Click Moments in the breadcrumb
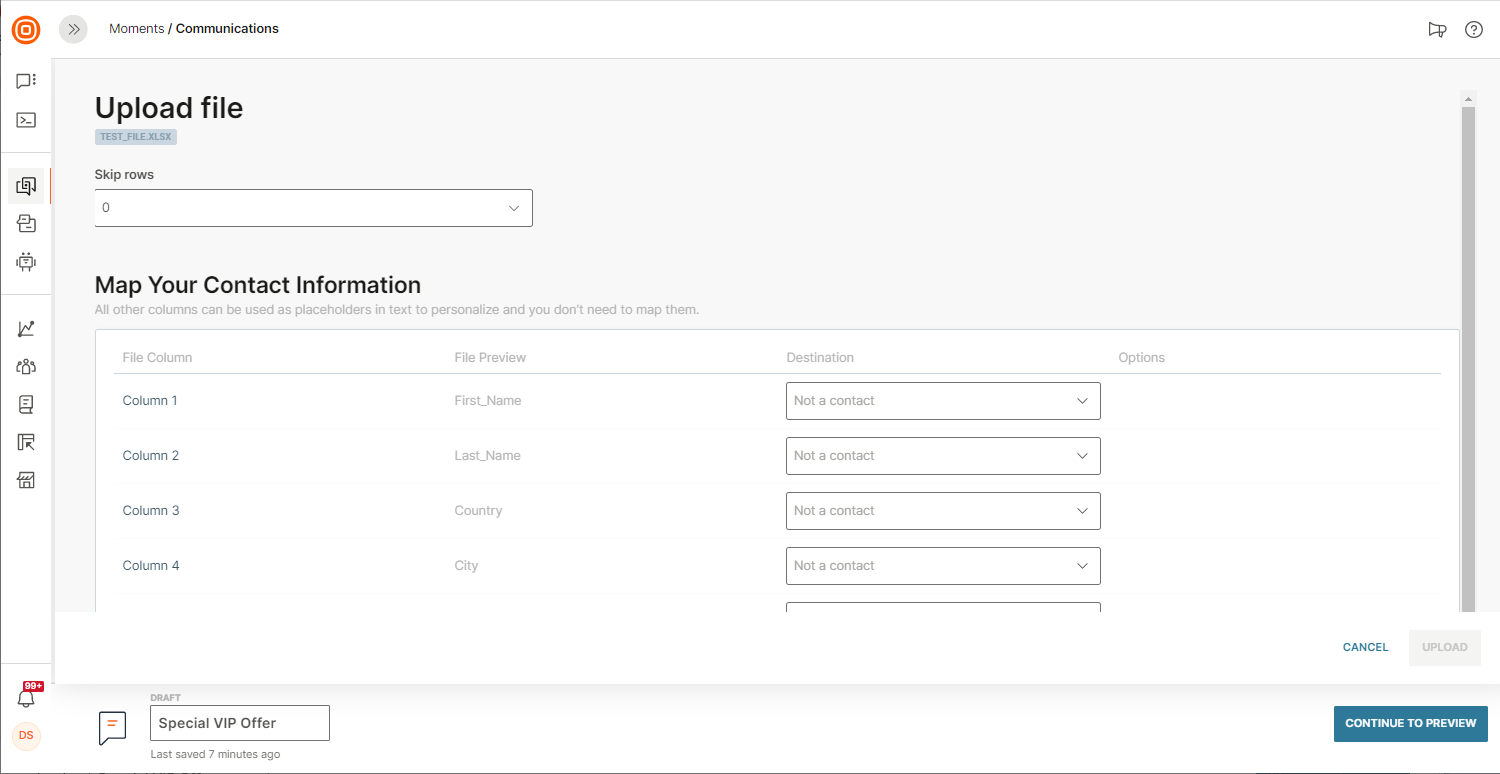Viewport: 1500px width, 774px height. [136, 29]
